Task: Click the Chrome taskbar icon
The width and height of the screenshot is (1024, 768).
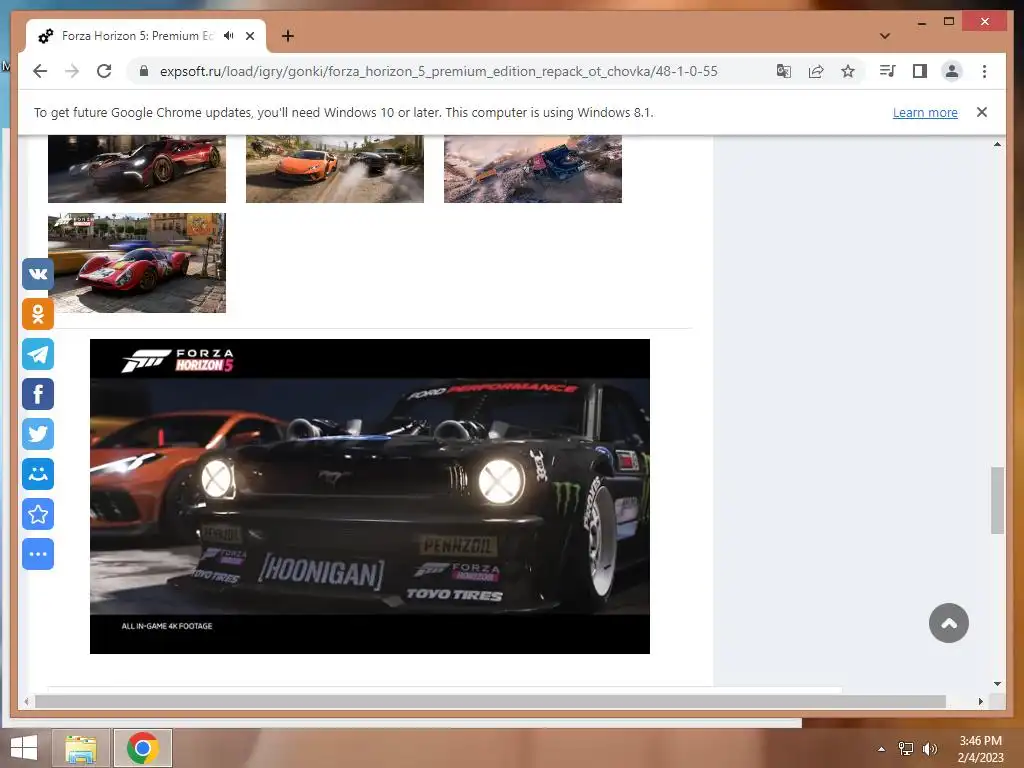Action: coord(143,748)
